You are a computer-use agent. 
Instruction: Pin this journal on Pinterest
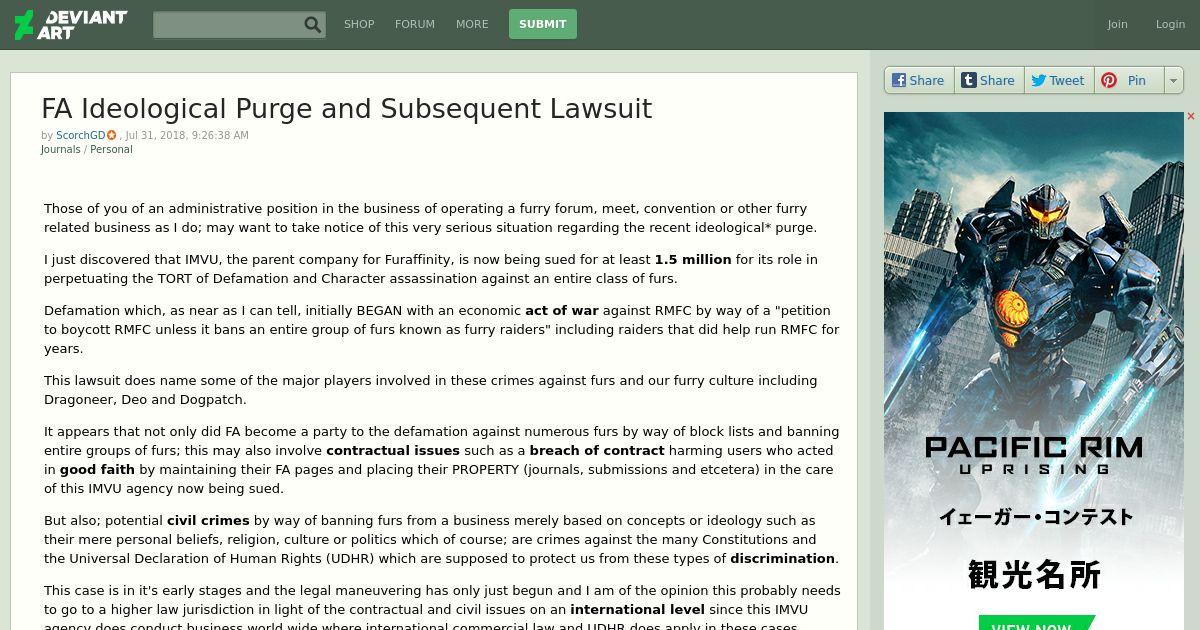(1128, 80)
